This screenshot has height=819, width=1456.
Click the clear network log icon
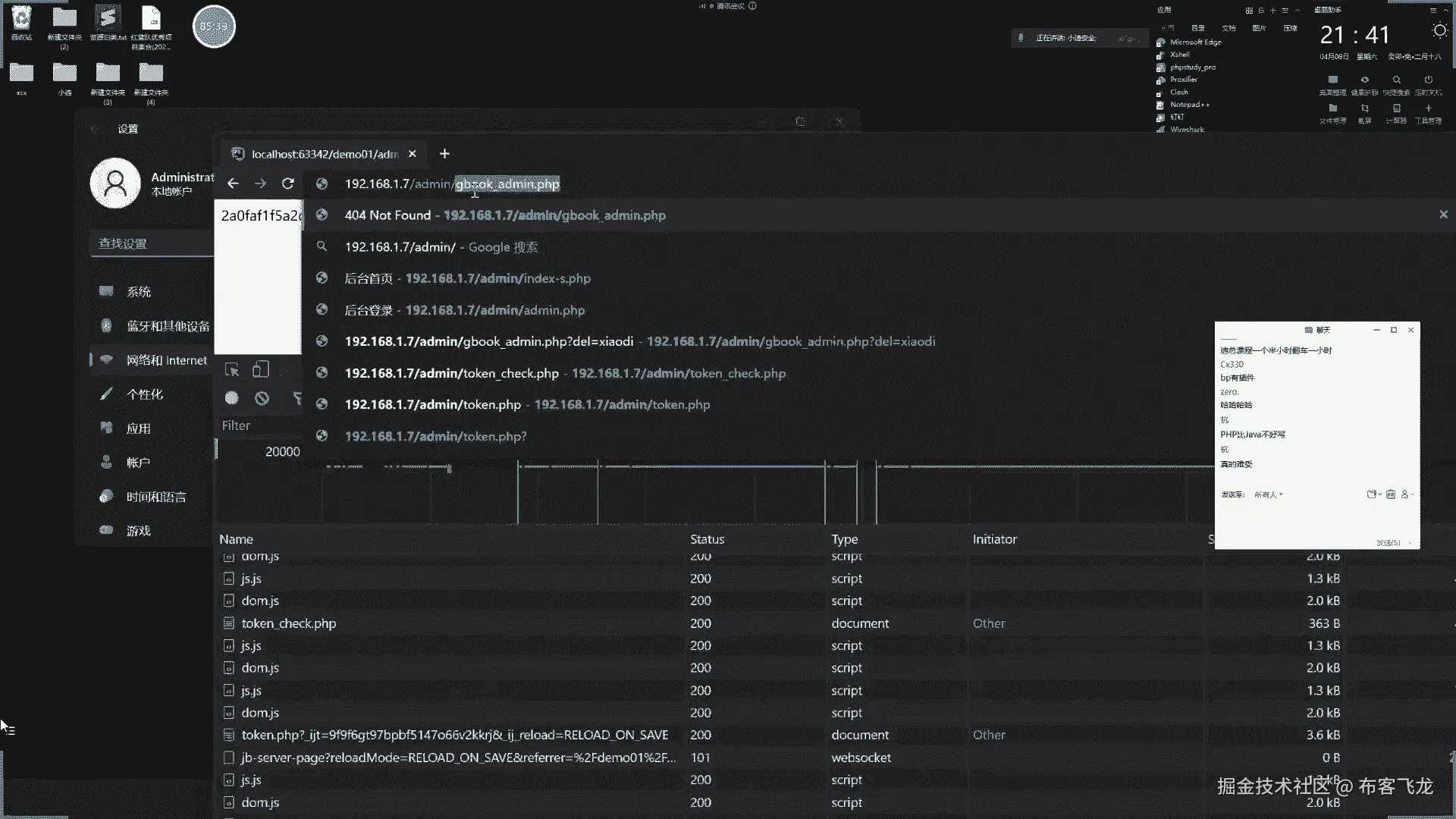coord(262,398)
